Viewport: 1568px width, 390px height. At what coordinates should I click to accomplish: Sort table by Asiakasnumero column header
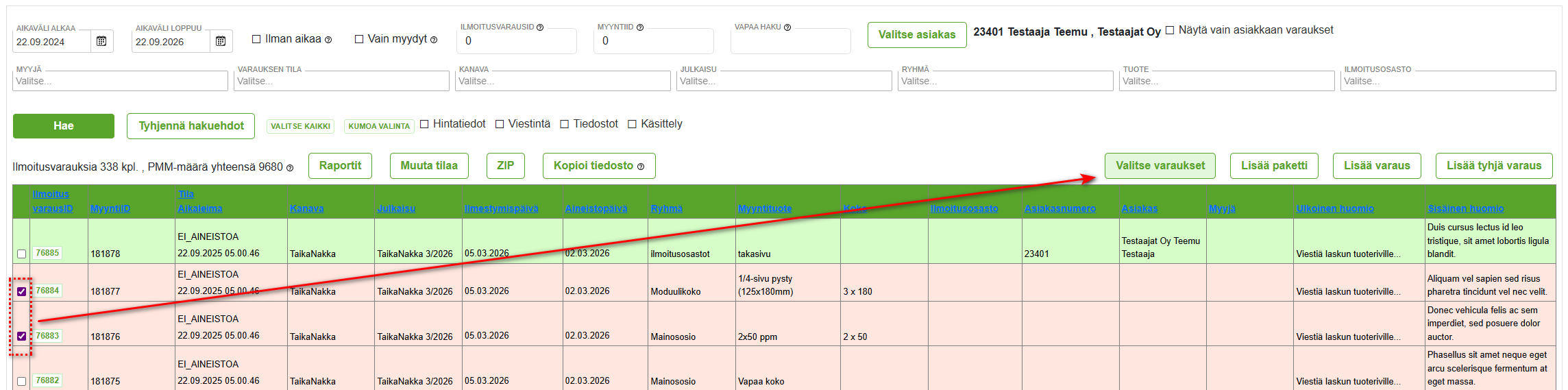coord(1059,208)
